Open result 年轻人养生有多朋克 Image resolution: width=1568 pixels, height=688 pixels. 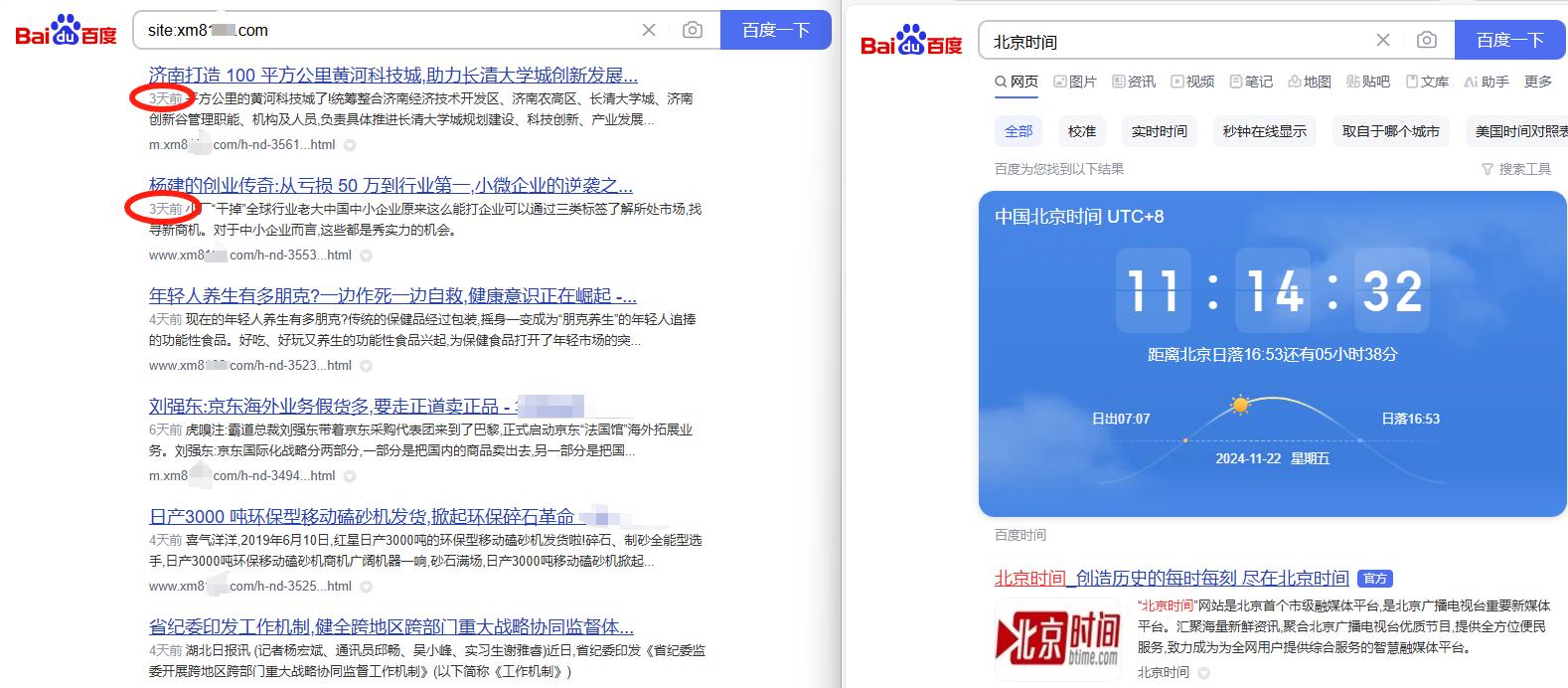[x=392, y=296]
